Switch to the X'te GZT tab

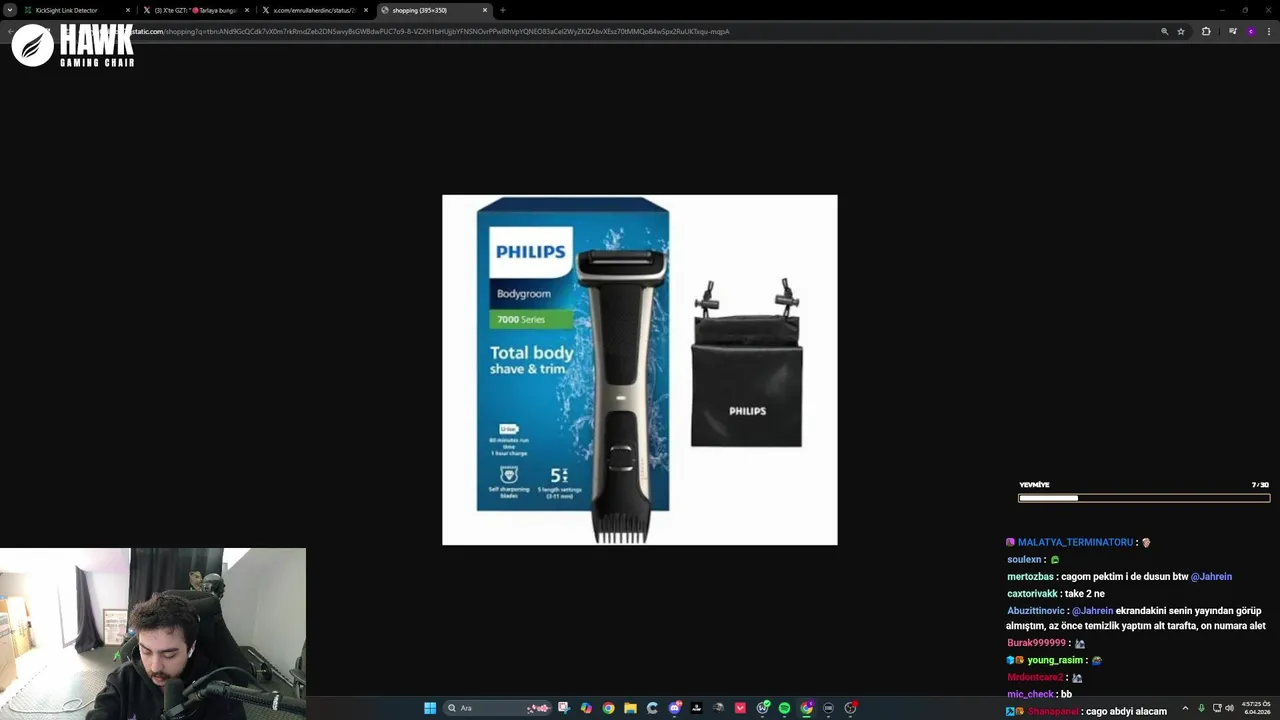click(194, 10)
